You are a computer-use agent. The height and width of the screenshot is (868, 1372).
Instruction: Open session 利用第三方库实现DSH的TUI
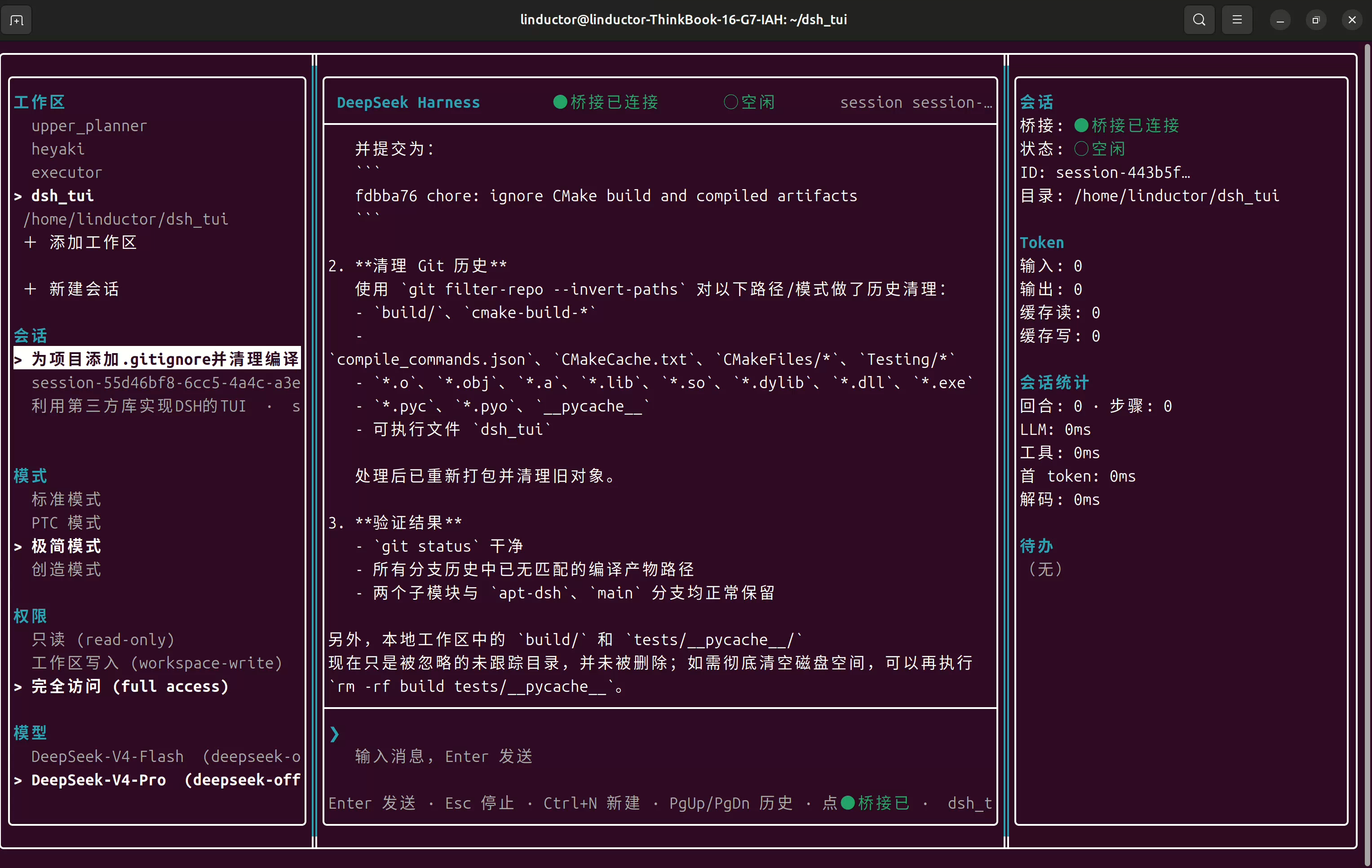(x=165, y=406)
